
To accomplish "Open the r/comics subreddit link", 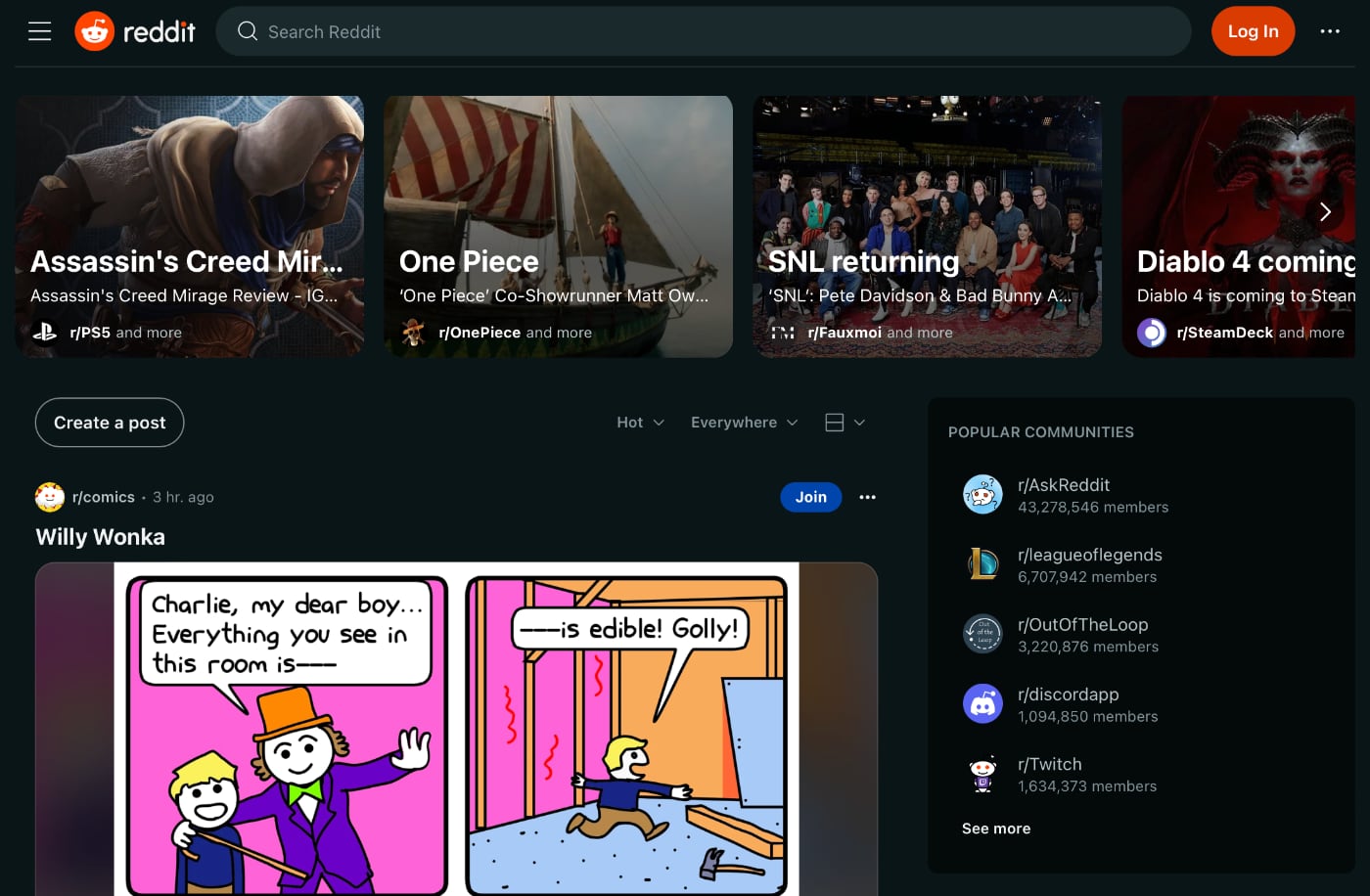I will [x=104, y=497].
